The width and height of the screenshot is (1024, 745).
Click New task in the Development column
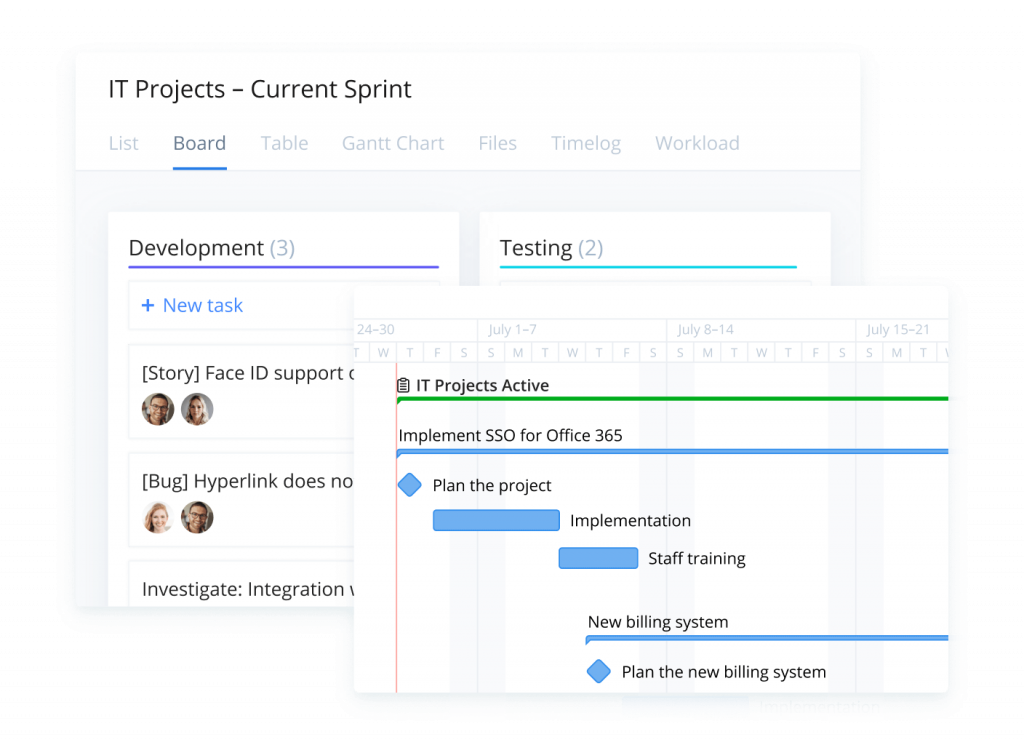(201, 305)
